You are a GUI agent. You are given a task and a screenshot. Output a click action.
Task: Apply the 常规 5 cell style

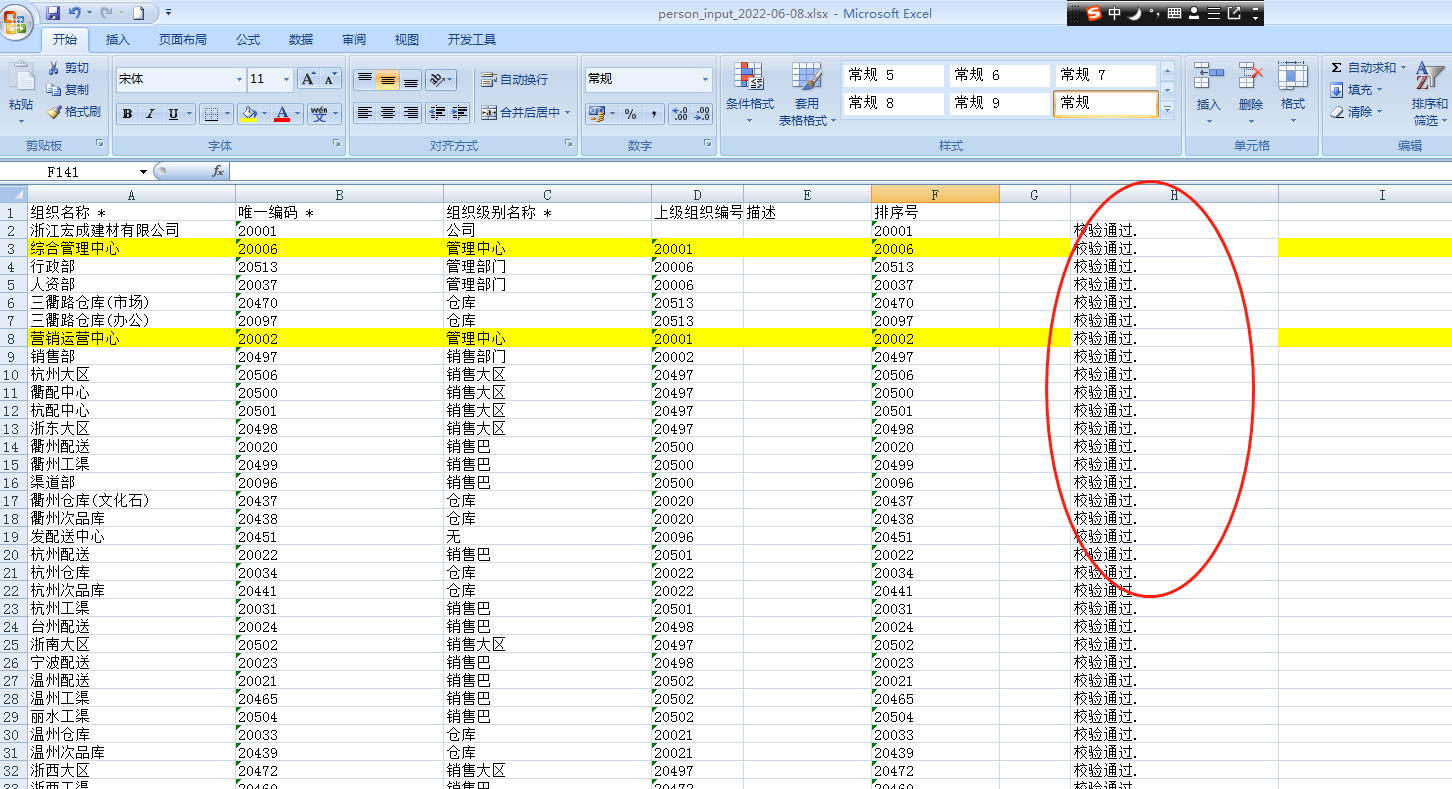pyautogui.click(x=892, y=76)
